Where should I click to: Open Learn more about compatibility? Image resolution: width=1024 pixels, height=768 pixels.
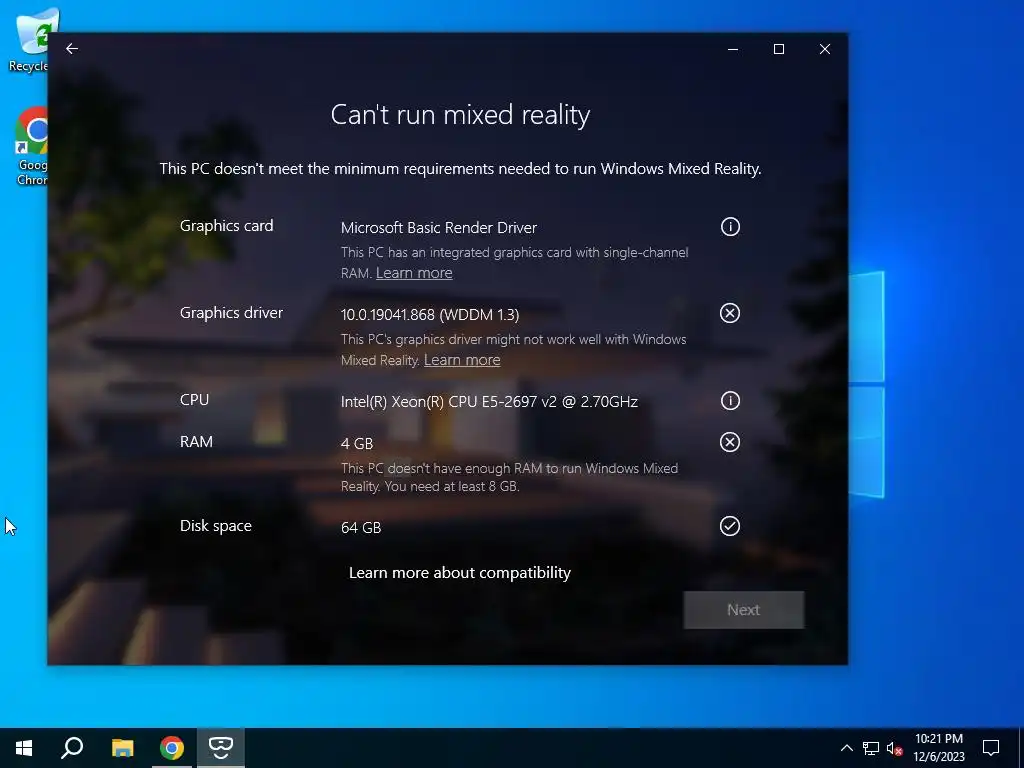[460, 573]
